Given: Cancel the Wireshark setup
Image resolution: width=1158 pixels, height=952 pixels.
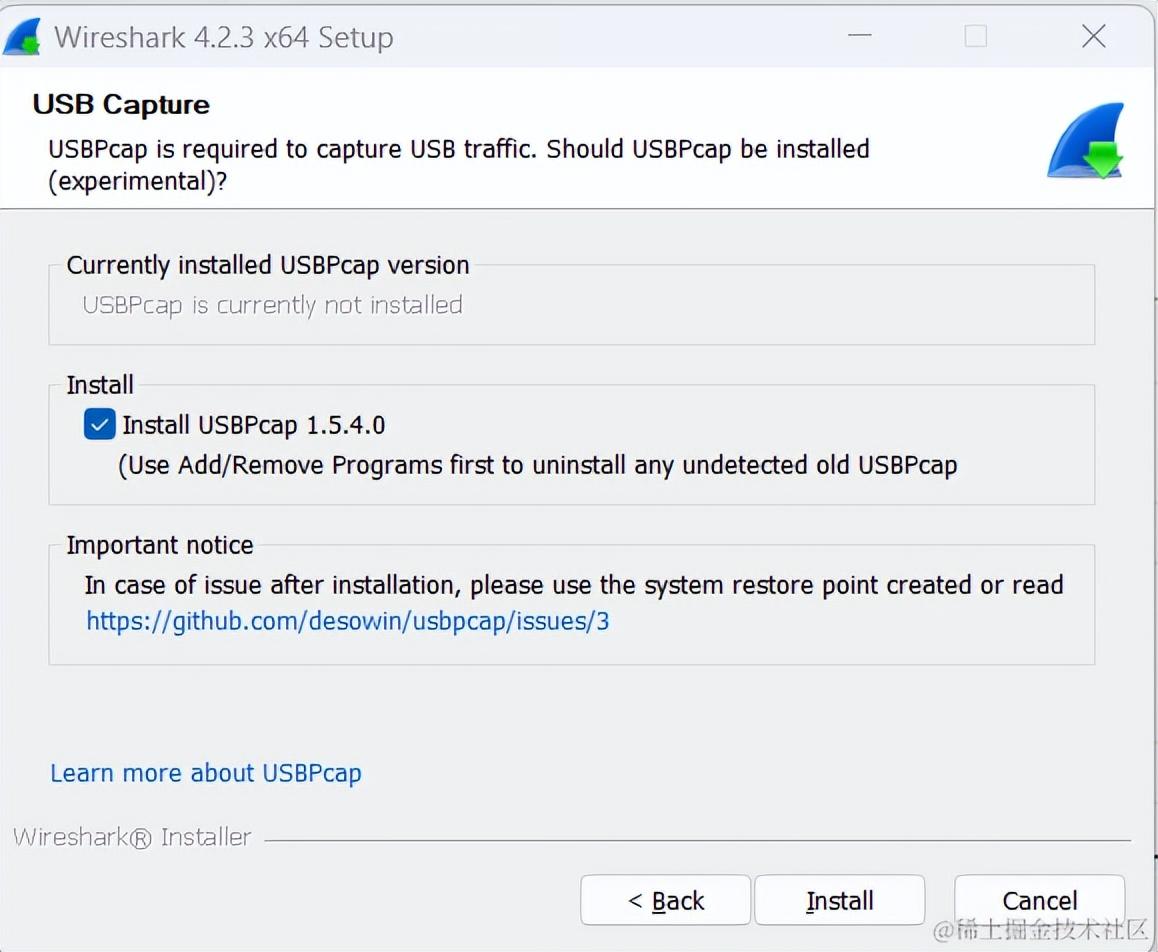Looking at the screenshot, I should click(x=1040, y=900).
